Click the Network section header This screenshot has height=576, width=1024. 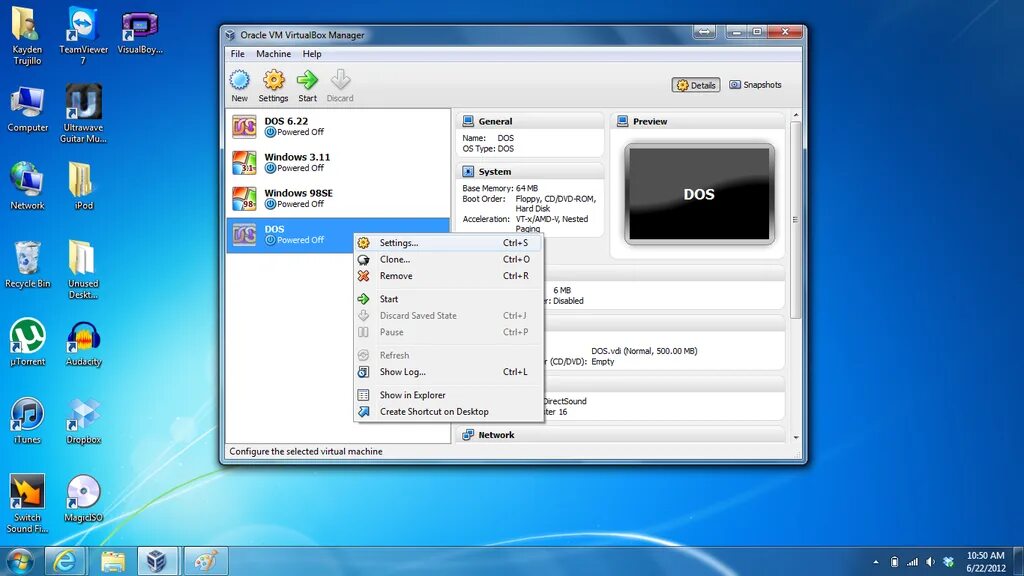coord(620,435)
